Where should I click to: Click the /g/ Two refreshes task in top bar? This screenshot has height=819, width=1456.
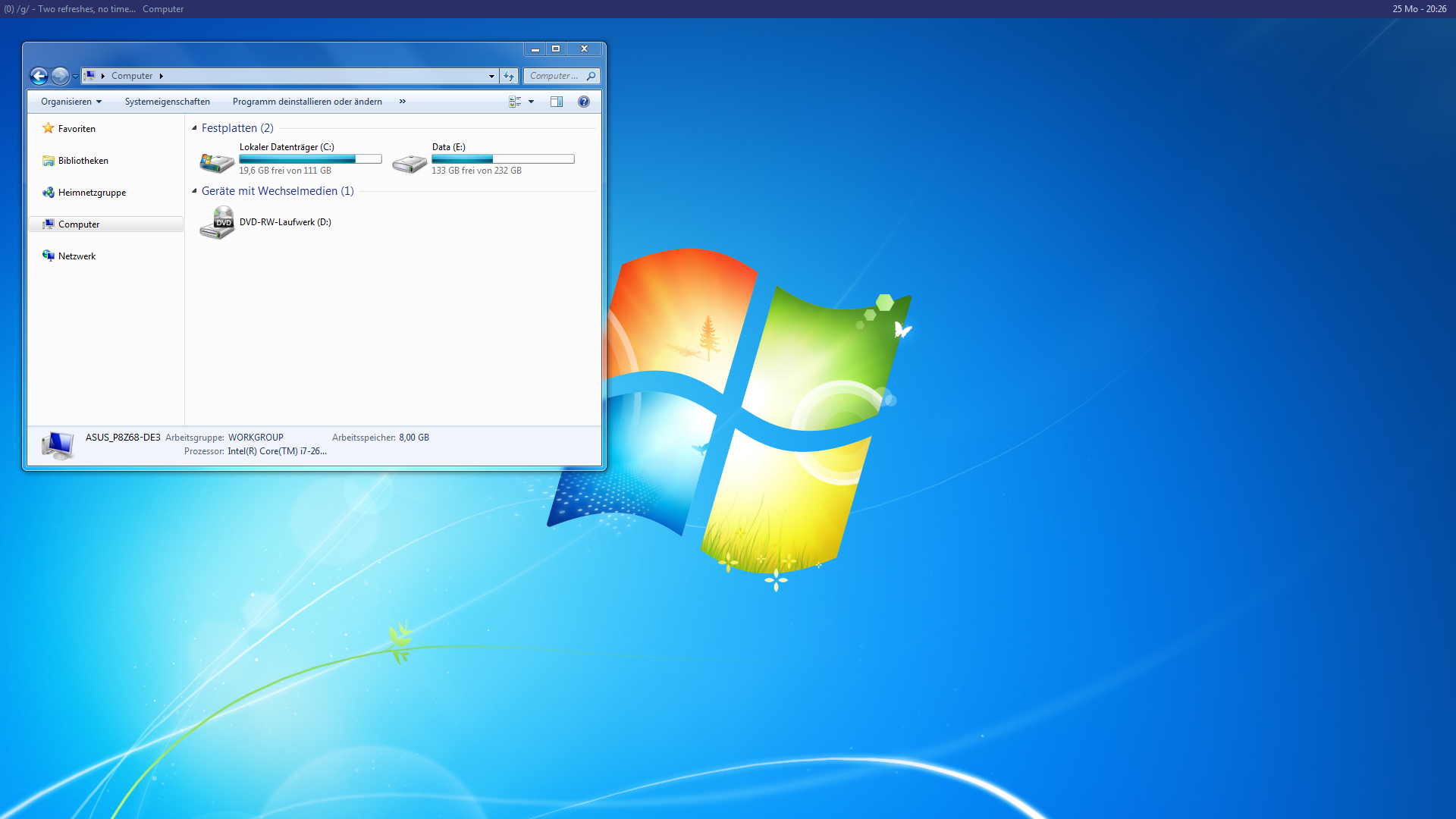click(70, 9)
